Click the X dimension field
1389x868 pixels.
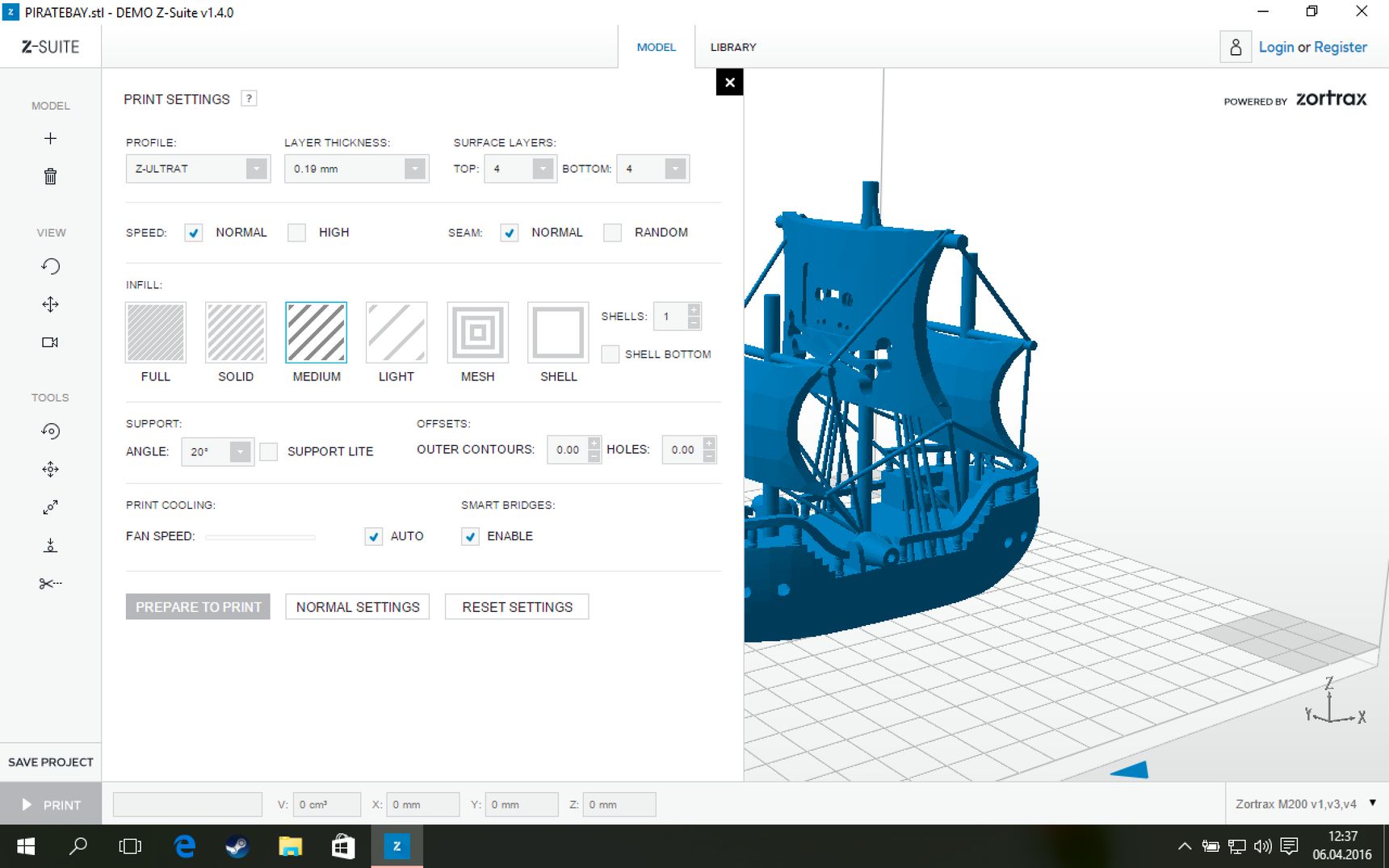click(423, 805)
